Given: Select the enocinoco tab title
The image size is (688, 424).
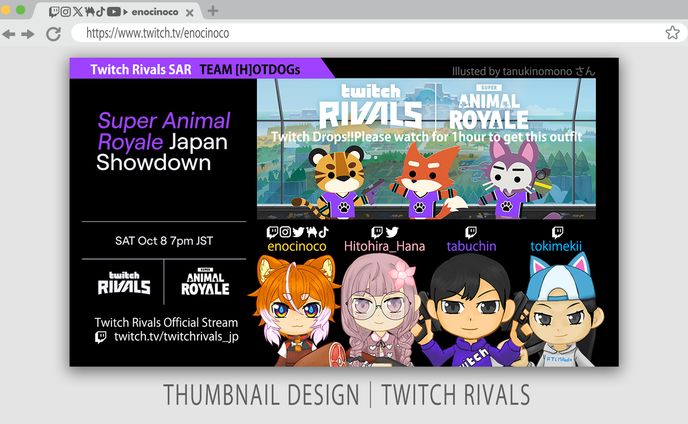Looking at the screenshot, I should [155, 12].
